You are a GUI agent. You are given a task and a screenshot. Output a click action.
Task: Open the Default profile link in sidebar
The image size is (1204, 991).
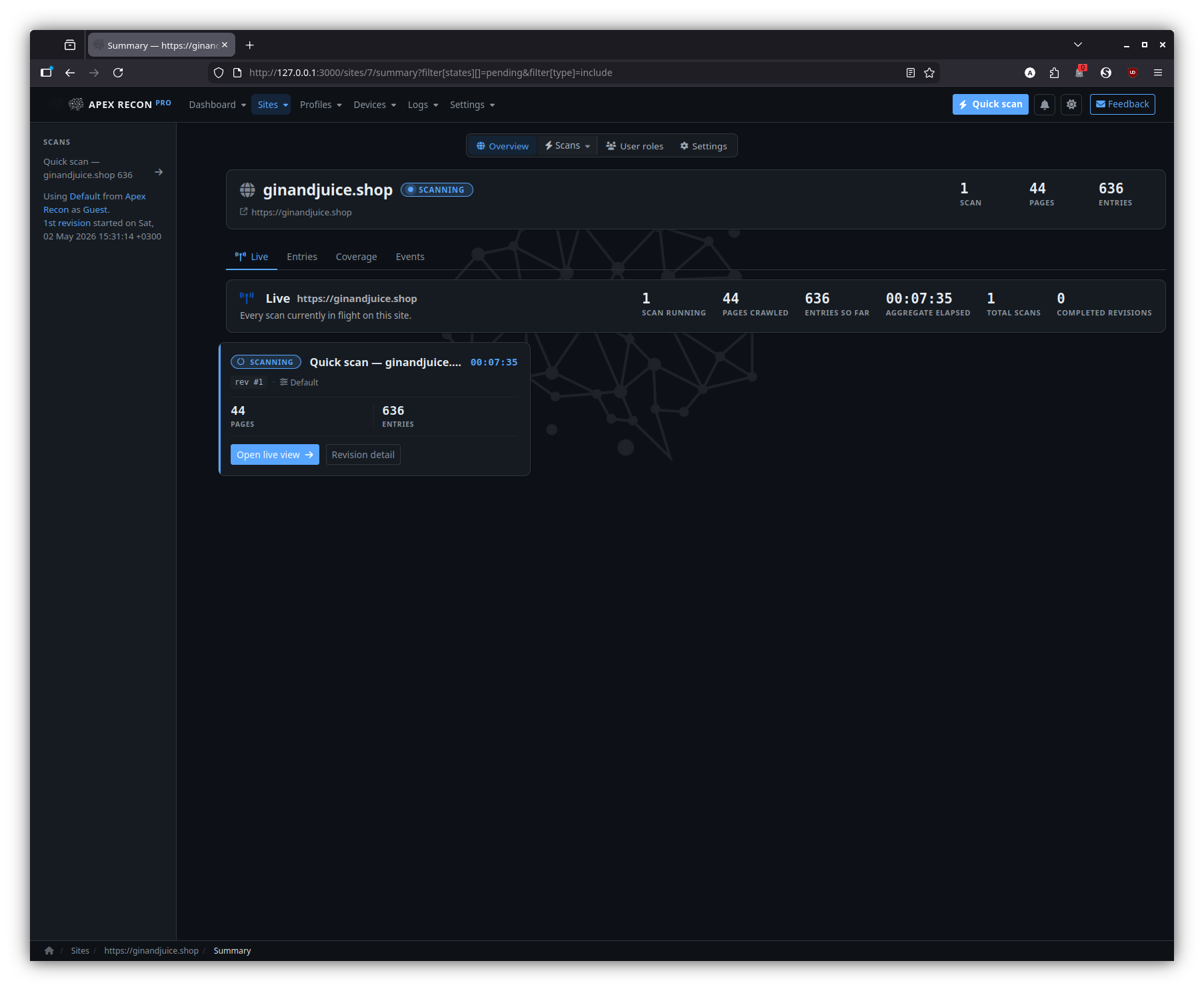coord(85,196)
